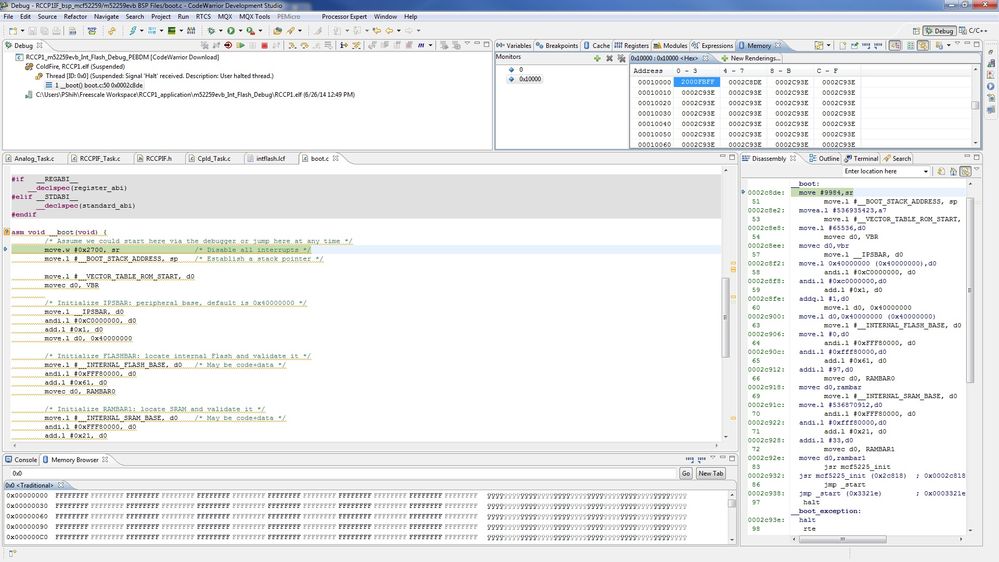The image size is (999, 562).
Task: Remove all memory monitors with double-X icon
Action: 621,58
